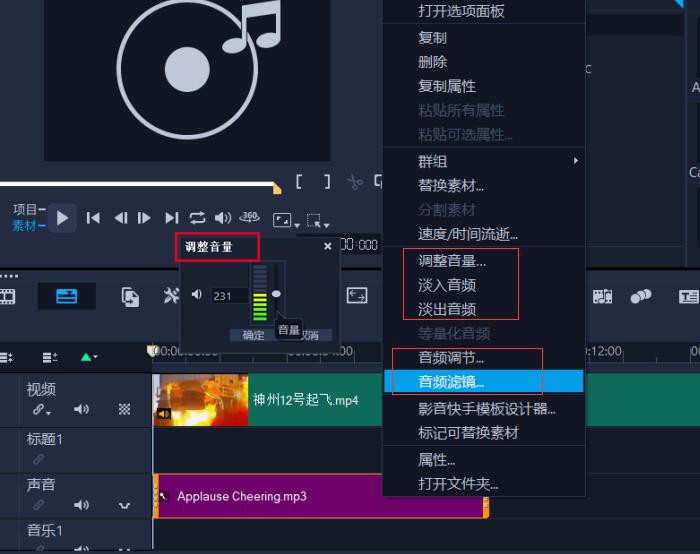Viewport: 700px width, 554px height.
Task: Step back one frame
Action: click(121, 218)
